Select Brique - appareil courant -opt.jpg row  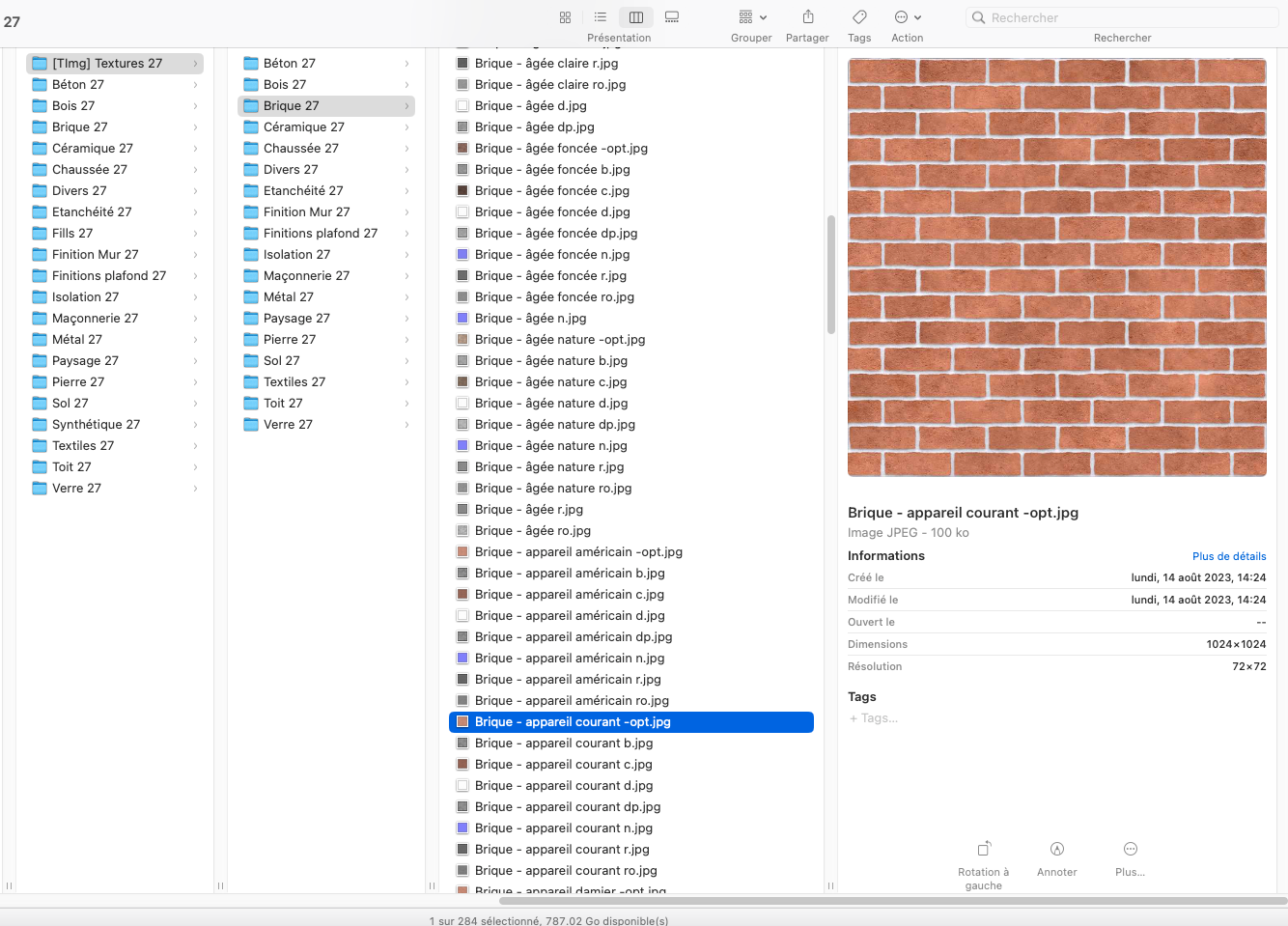pos(631,722)
